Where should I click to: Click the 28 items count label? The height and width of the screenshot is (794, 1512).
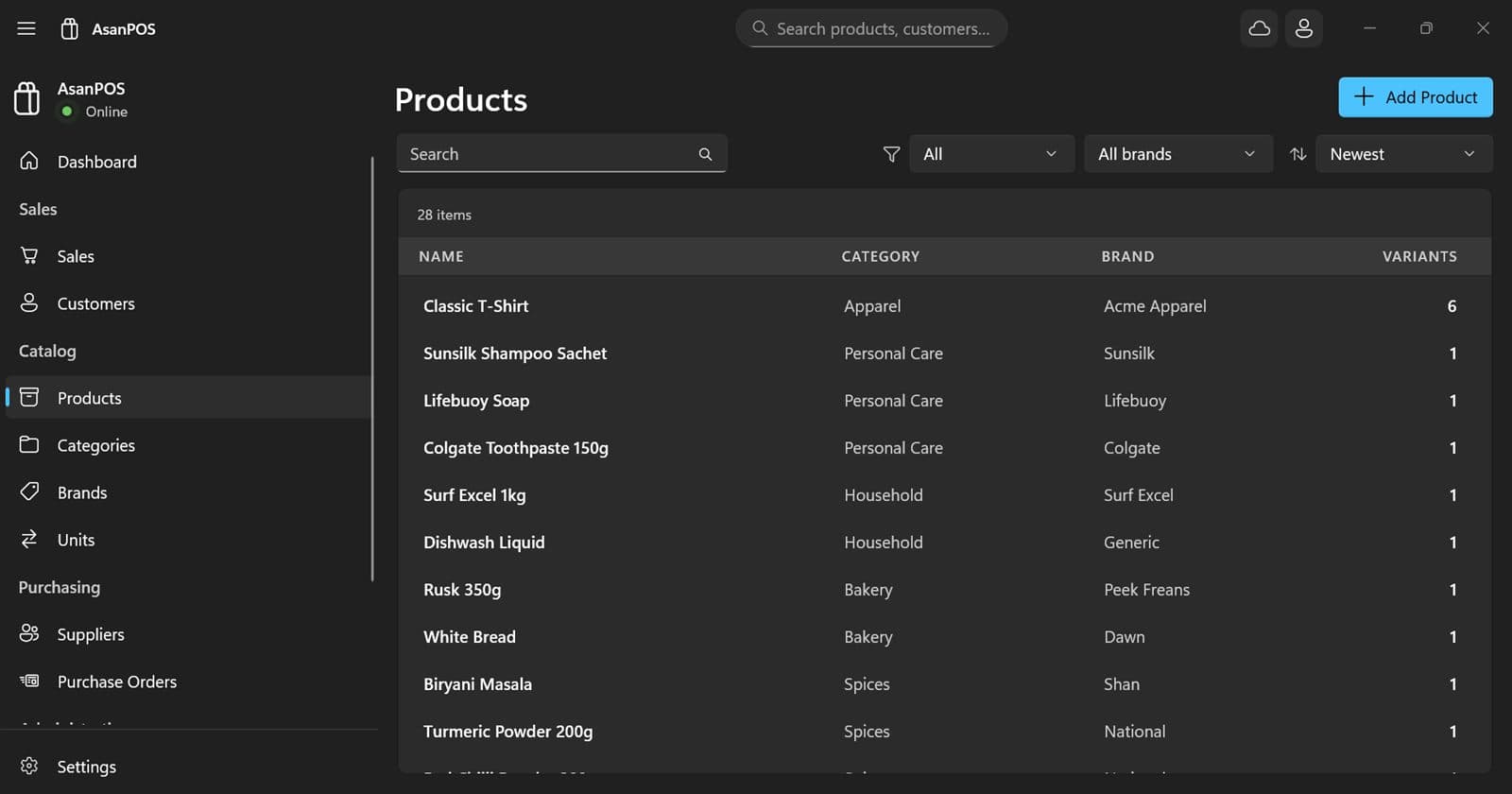point(444,215)
